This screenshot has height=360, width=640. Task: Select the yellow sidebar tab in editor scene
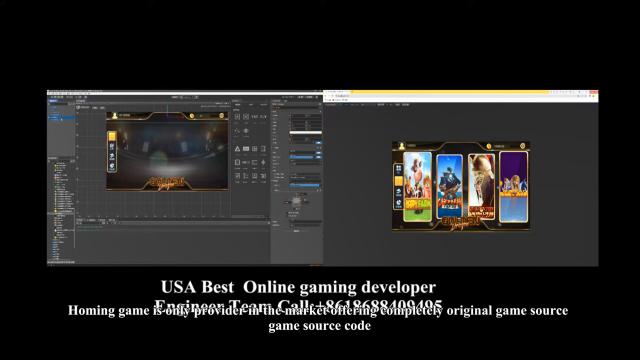pyautogui.click(x=112, y=136)
